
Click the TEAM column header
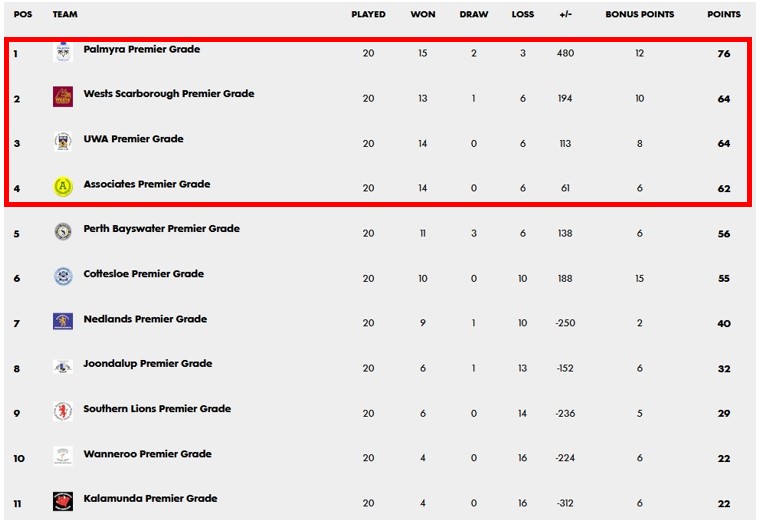coord(65,15)
